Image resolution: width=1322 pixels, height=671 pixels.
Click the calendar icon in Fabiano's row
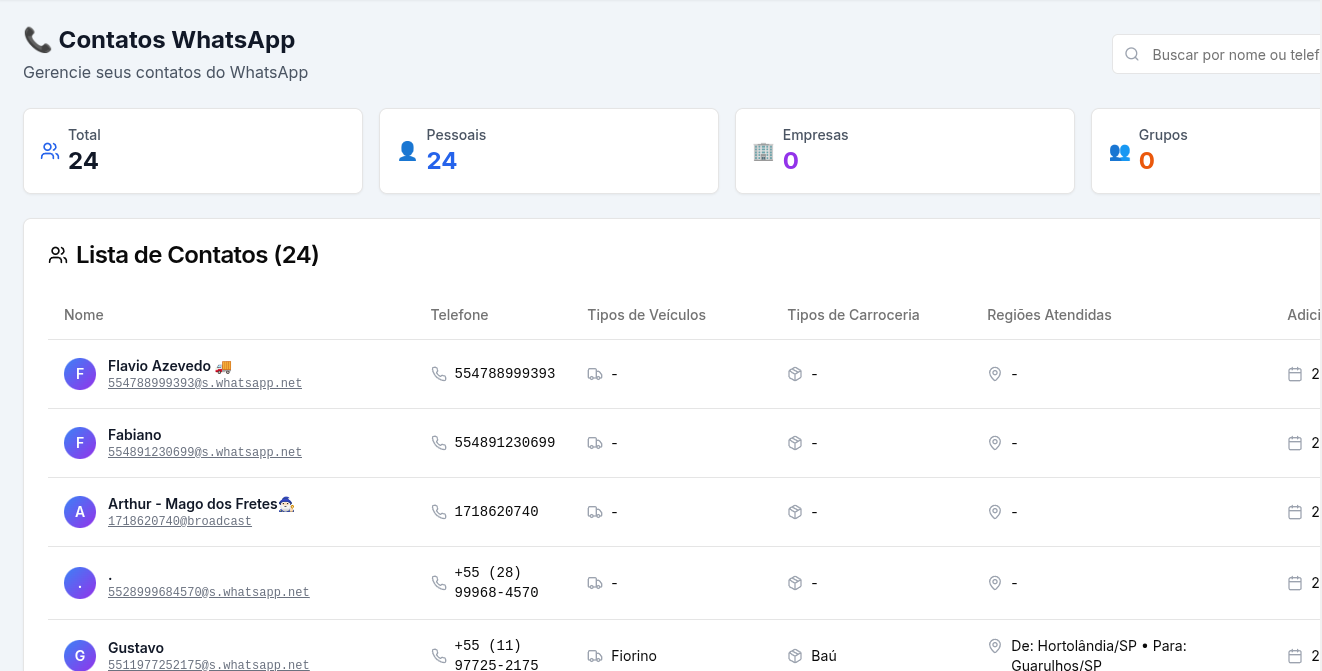click(x=1295, y=443)
